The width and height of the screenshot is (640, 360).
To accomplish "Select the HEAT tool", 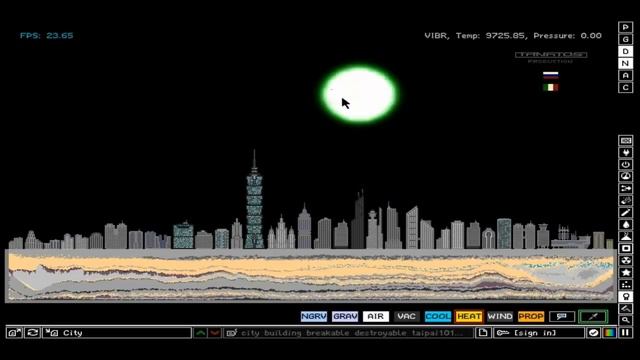I will 469,316.
